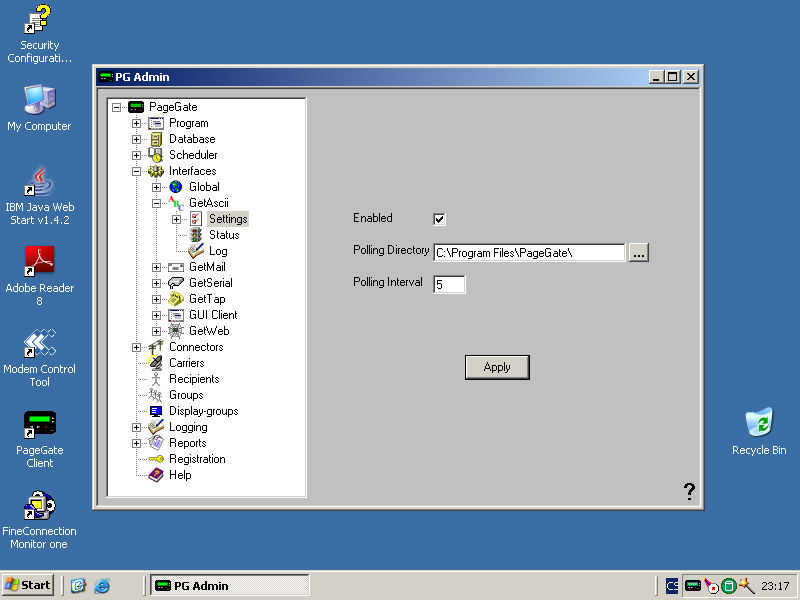The width and height of the screenshot is (800, 600).
Task: Click the Registration key icon
Action: click(x=156, y=459)
